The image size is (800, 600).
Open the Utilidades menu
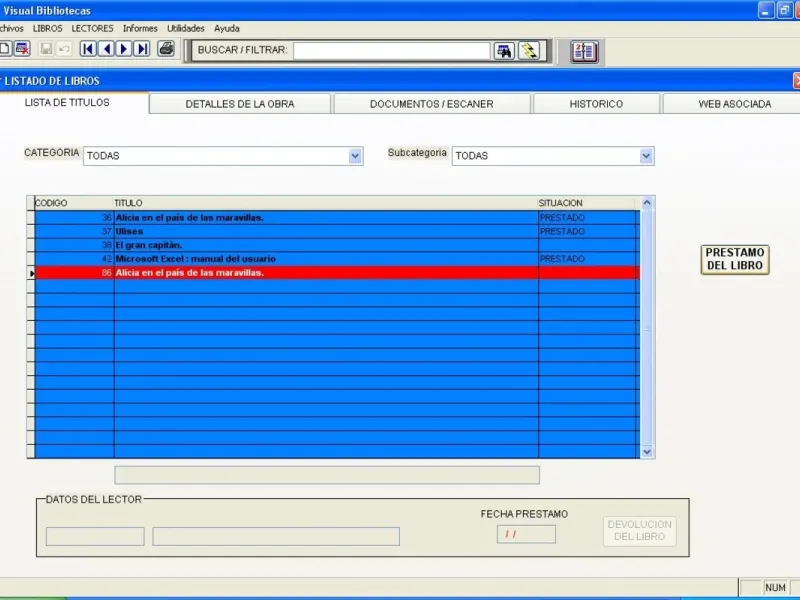coord(186,29)
